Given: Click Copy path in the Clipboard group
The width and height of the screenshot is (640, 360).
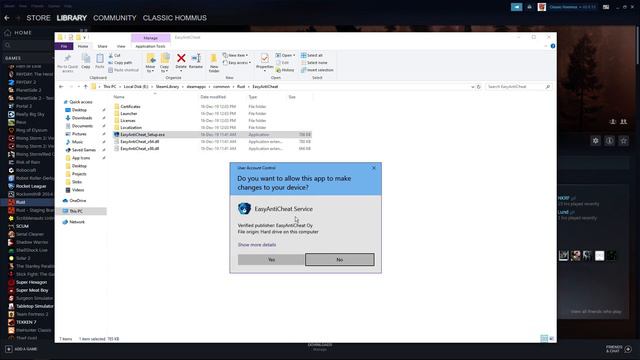Looking at the screenshot, I should (x=120, y=62).
